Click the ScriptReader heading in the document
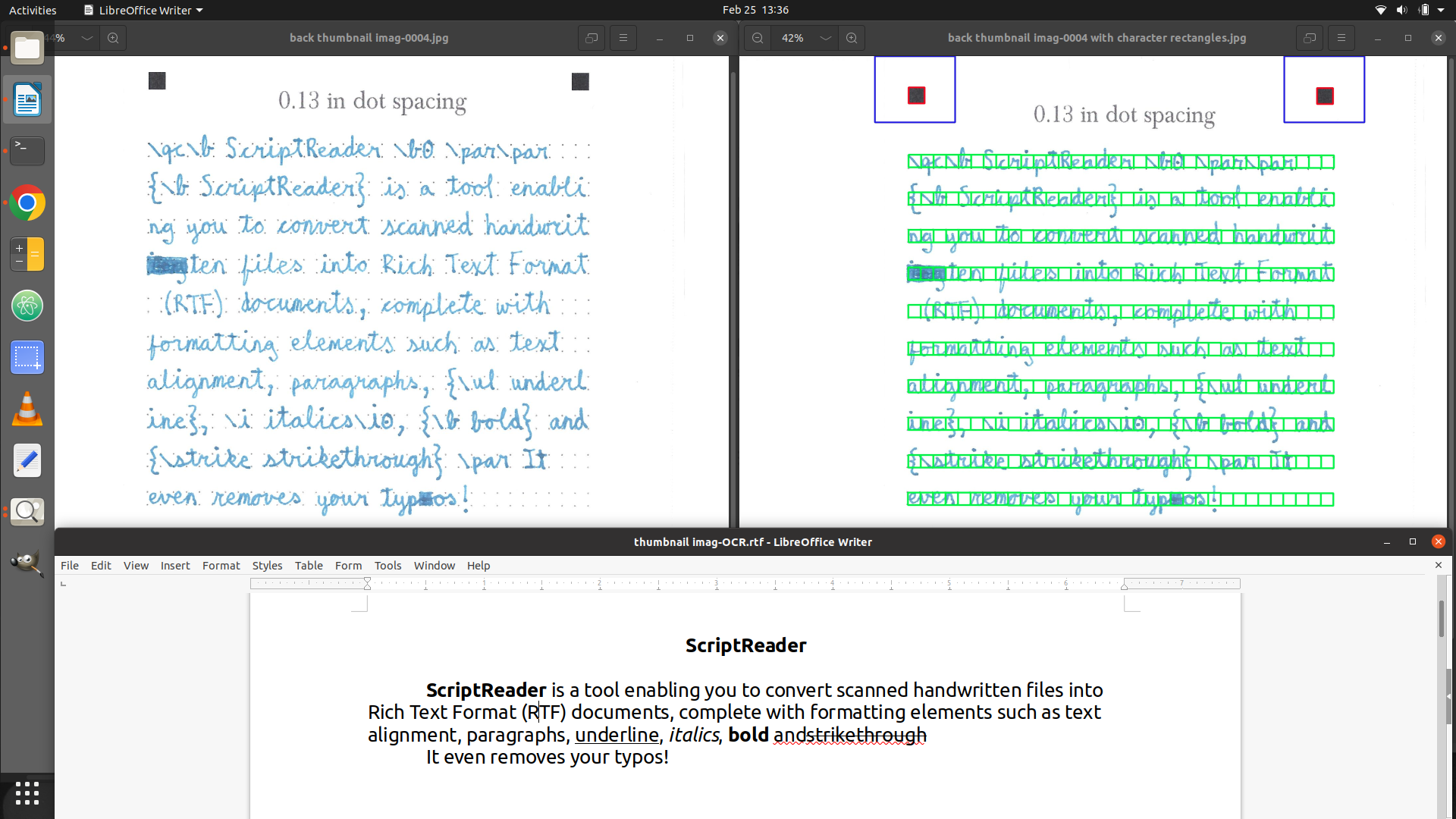1456x819 pixels. click(746, 645)
